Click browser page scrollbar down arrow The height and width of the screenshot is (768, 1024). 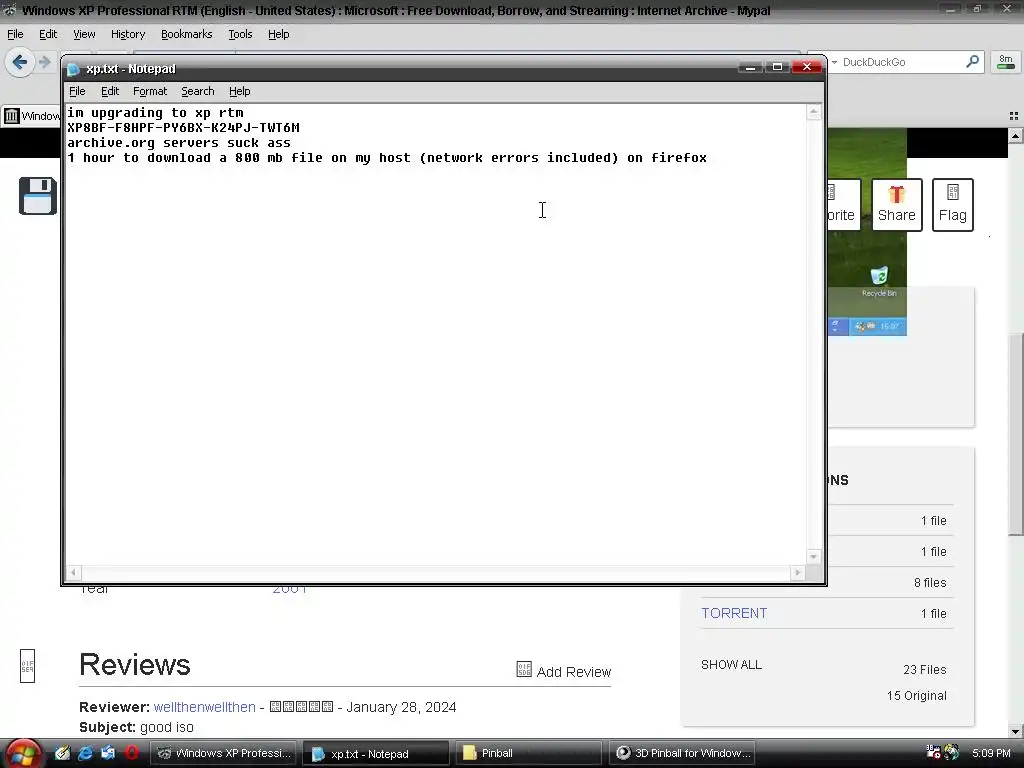[x=1016, y=731]
